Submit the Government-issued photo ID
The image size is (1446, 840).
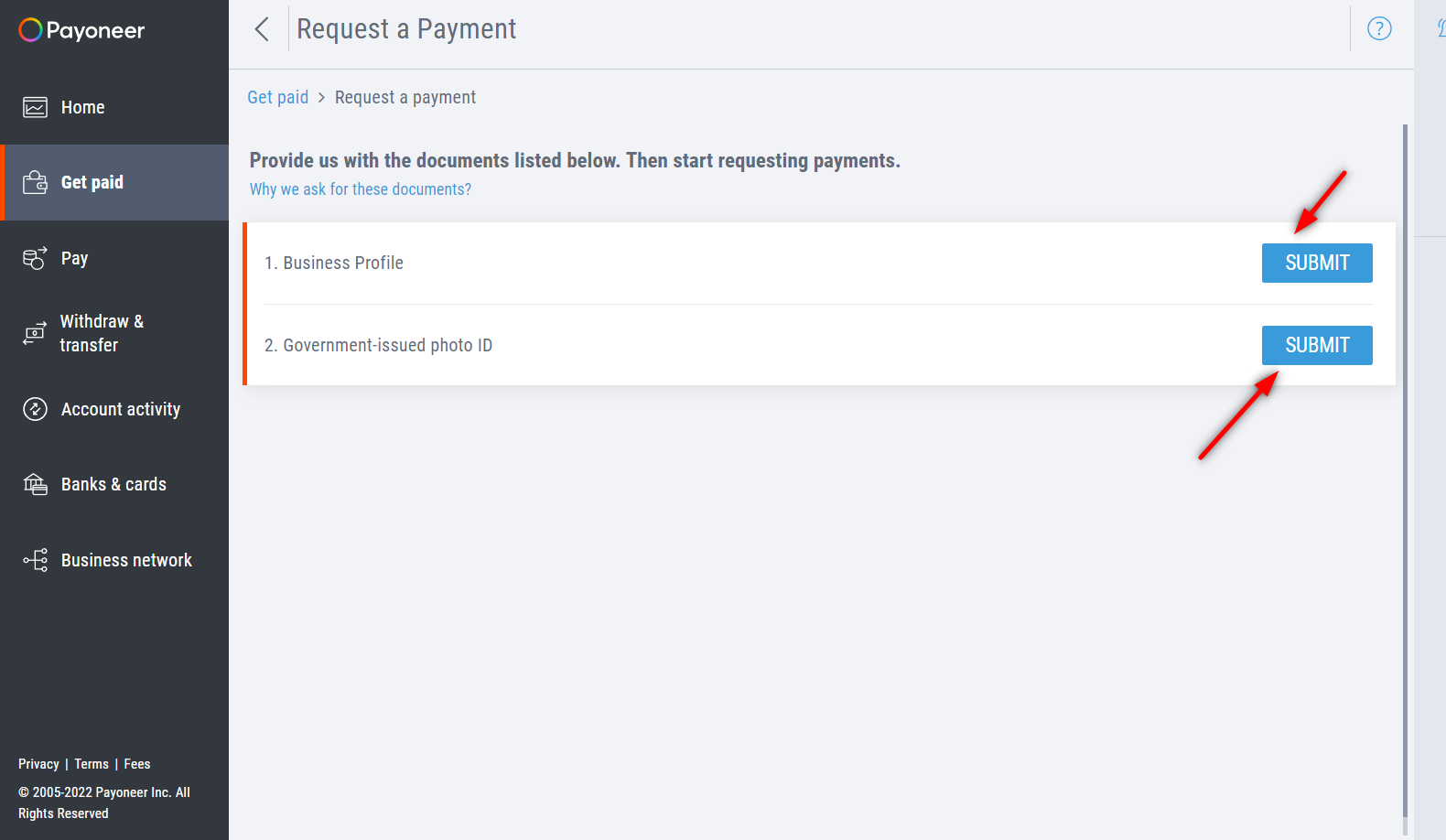(x=1317, y=345)
